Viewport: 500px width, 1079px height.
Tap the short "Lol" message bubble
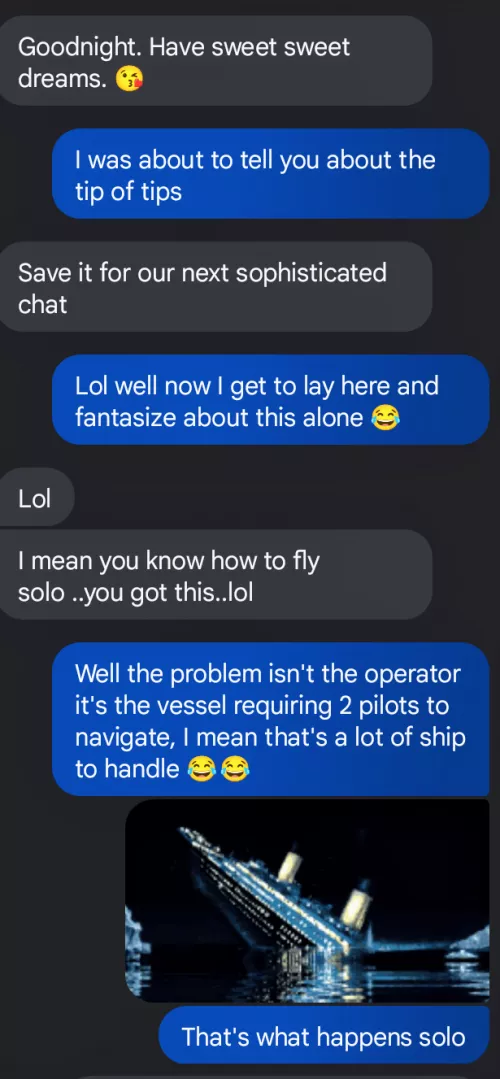coord(36,498)
